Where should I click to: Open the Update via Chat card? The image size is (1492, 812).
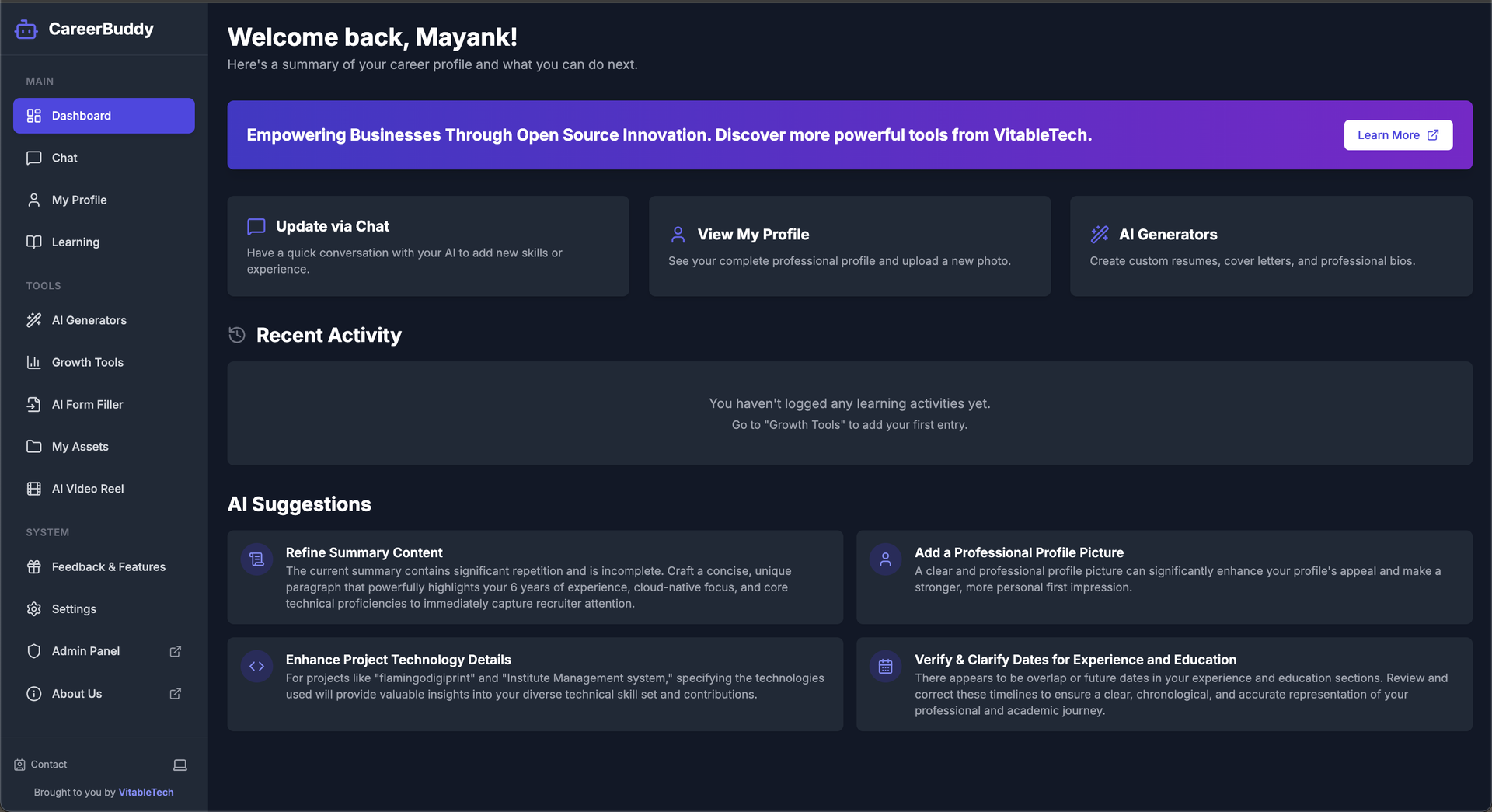click(x=427, y=246)
